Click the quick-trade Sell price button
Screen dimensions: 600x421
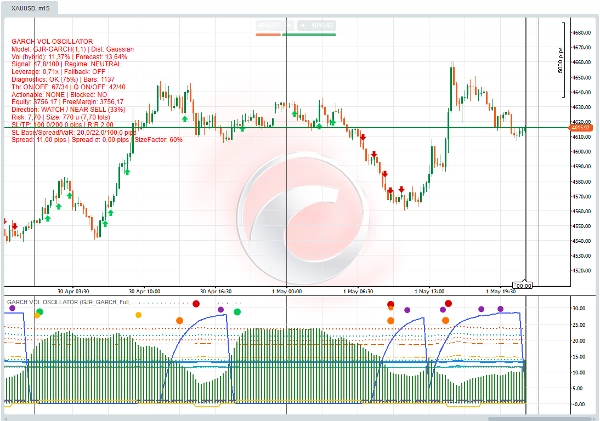tap(275, 26)
